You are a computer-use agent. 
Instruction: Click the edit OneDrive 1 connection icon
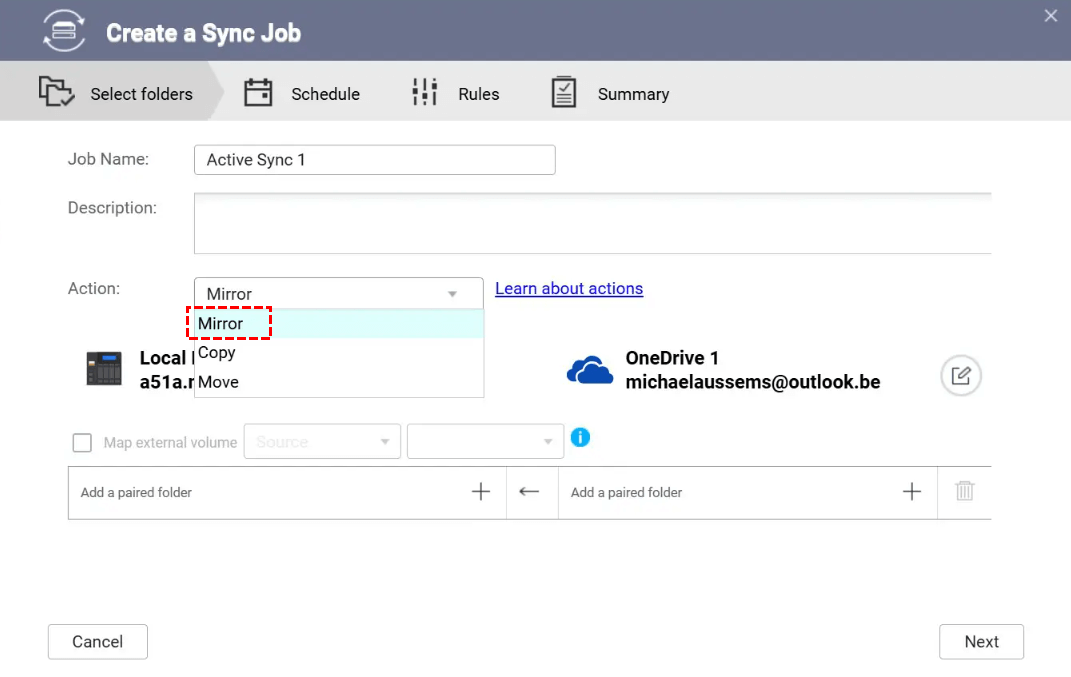(961, 376)
